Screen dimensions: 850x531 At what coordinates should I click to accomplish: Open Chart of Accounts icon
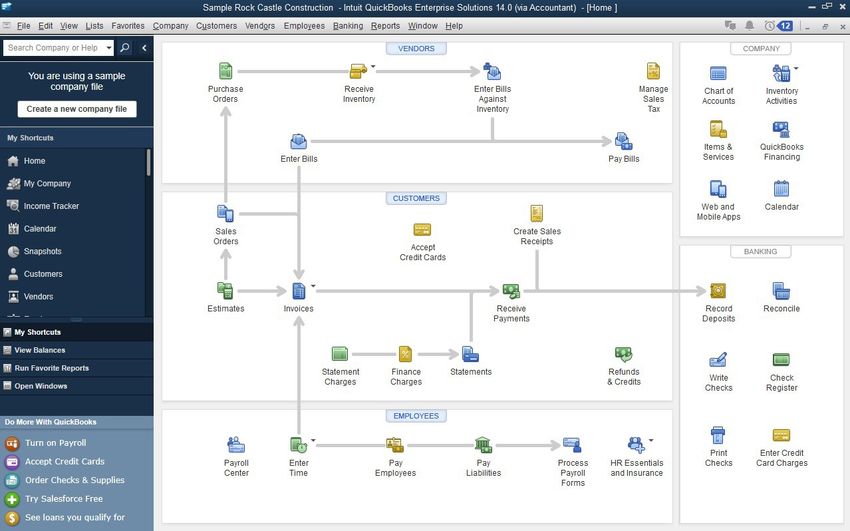718,73
